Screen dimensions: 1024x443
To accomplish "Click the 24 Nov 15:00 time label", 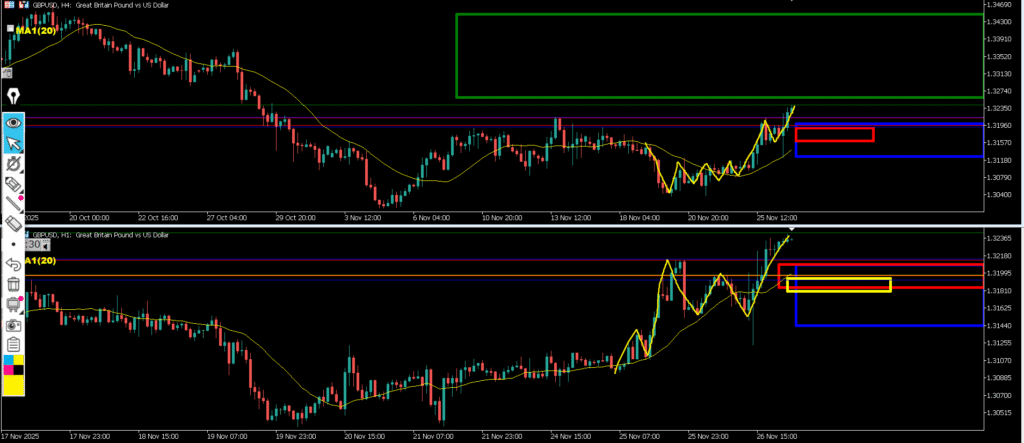I will coord(573,436).
